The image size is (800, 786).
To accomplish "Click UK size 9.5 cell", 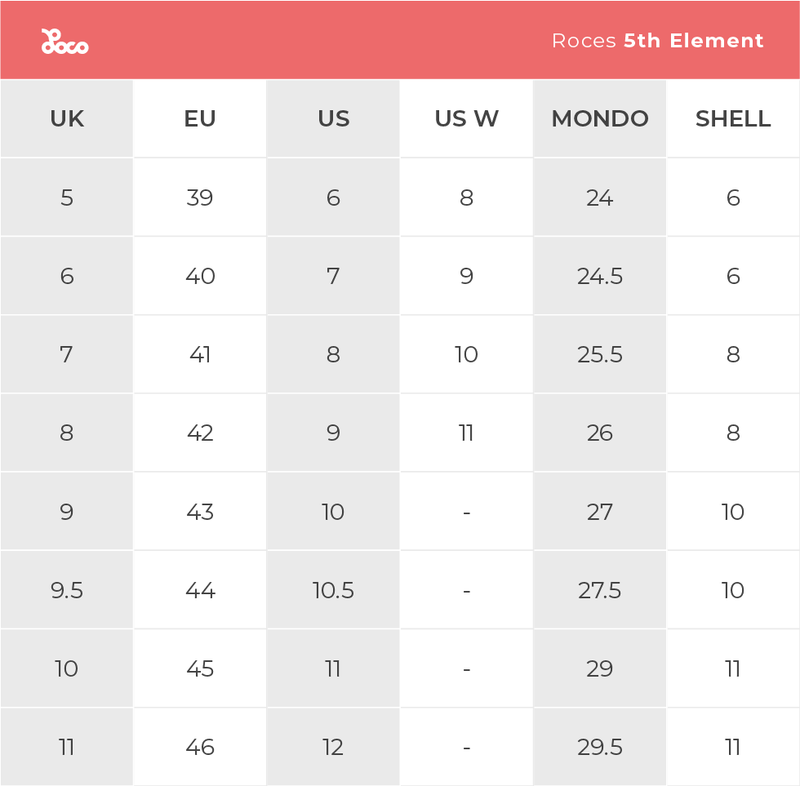I will click(67, 590).
